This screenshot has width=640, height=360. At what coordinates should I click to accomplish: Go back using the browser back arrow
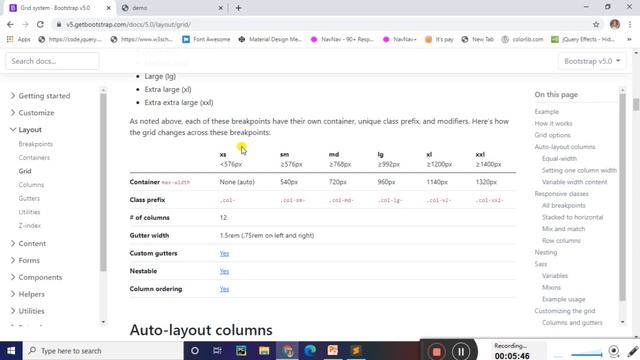(x=10, y=24)
